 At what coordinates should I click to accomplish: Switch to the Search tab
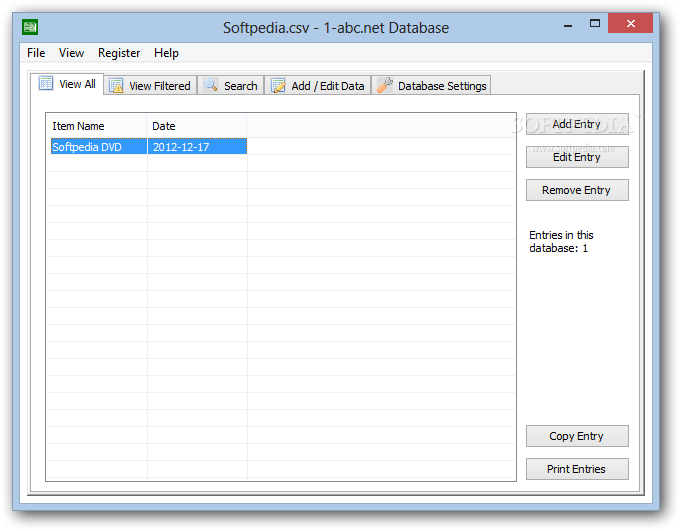click(231, 85)
